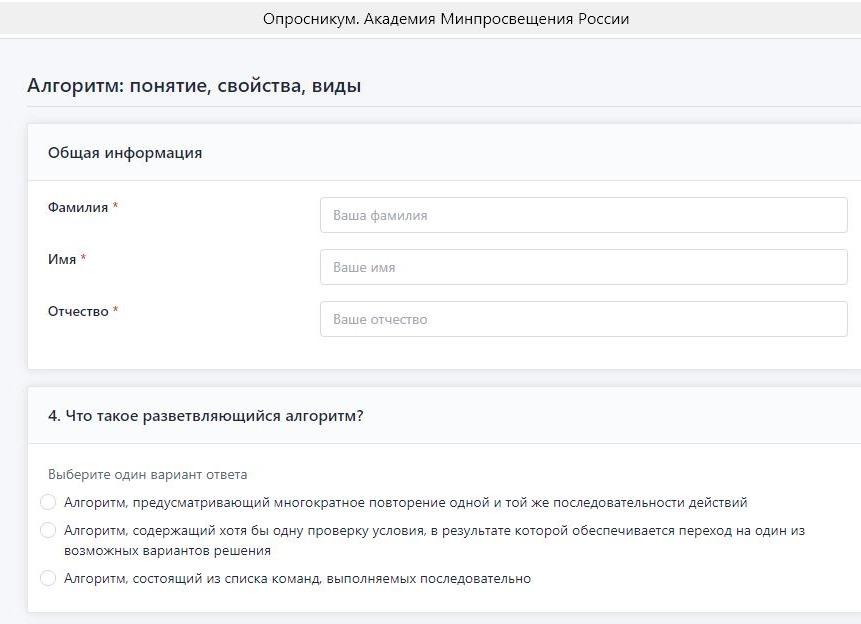Click answer text about проверку условия
Viewport: 861px width, 624px height.
[434, 531]
